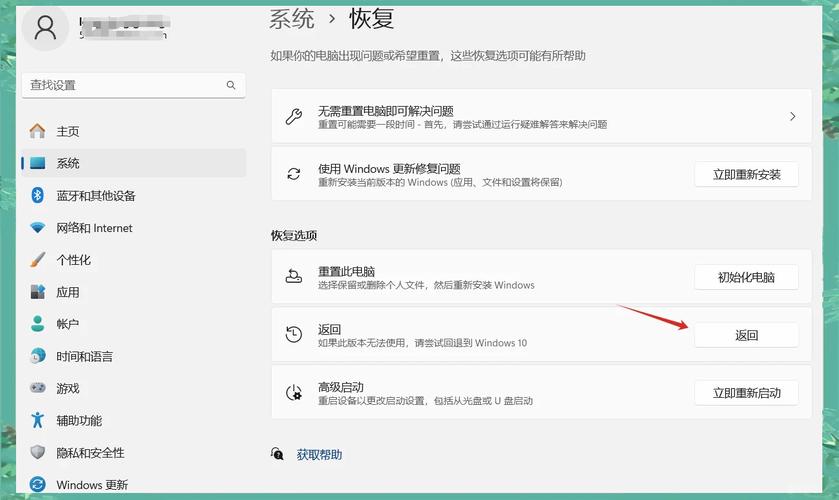Click the System monitor icon
Image resolution: width=839 pixels, height=500 pixels.
[37, 163]
